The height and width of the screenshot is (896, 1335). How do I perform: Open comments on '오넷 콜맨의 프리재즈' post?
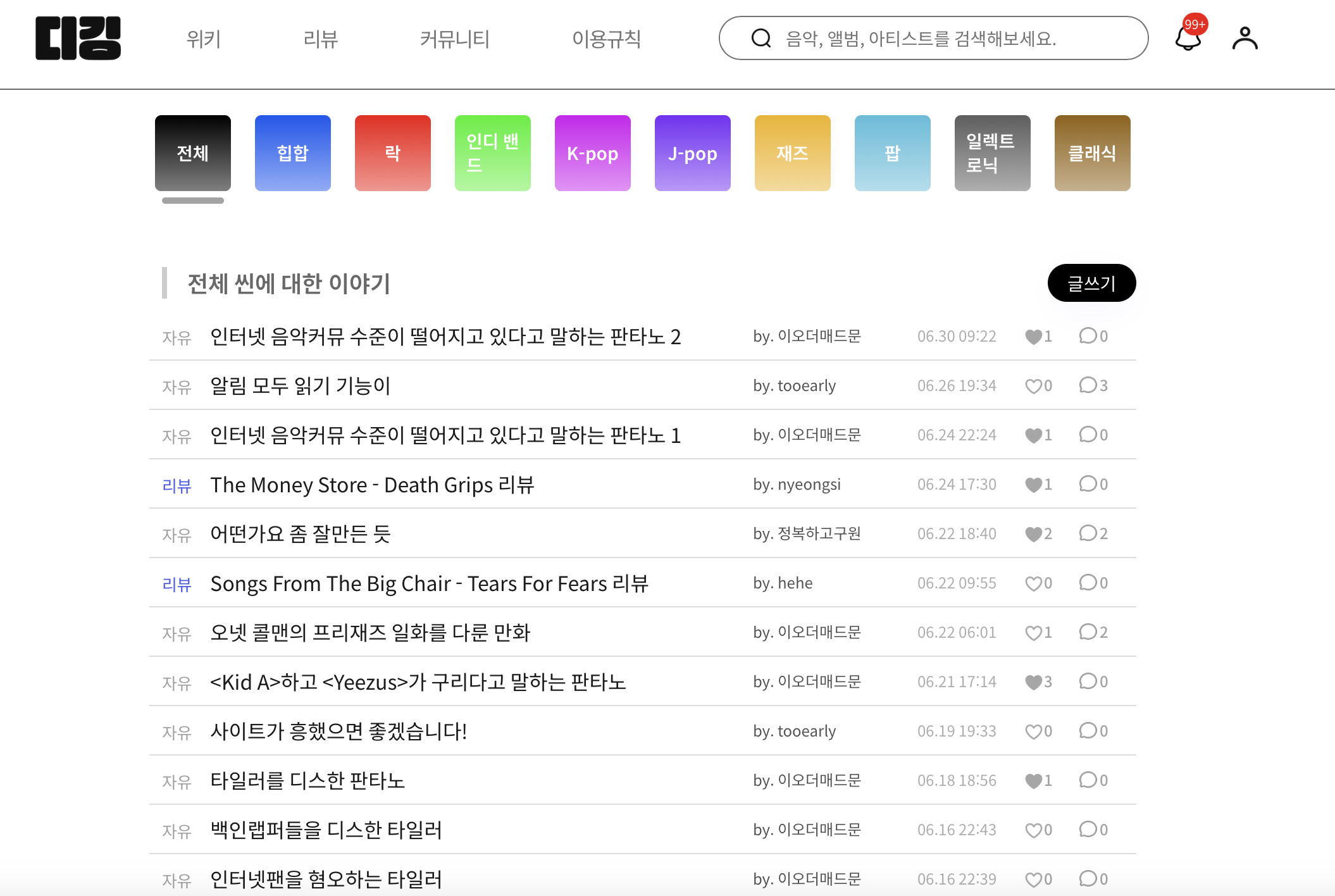click(x=1088, y=632)
